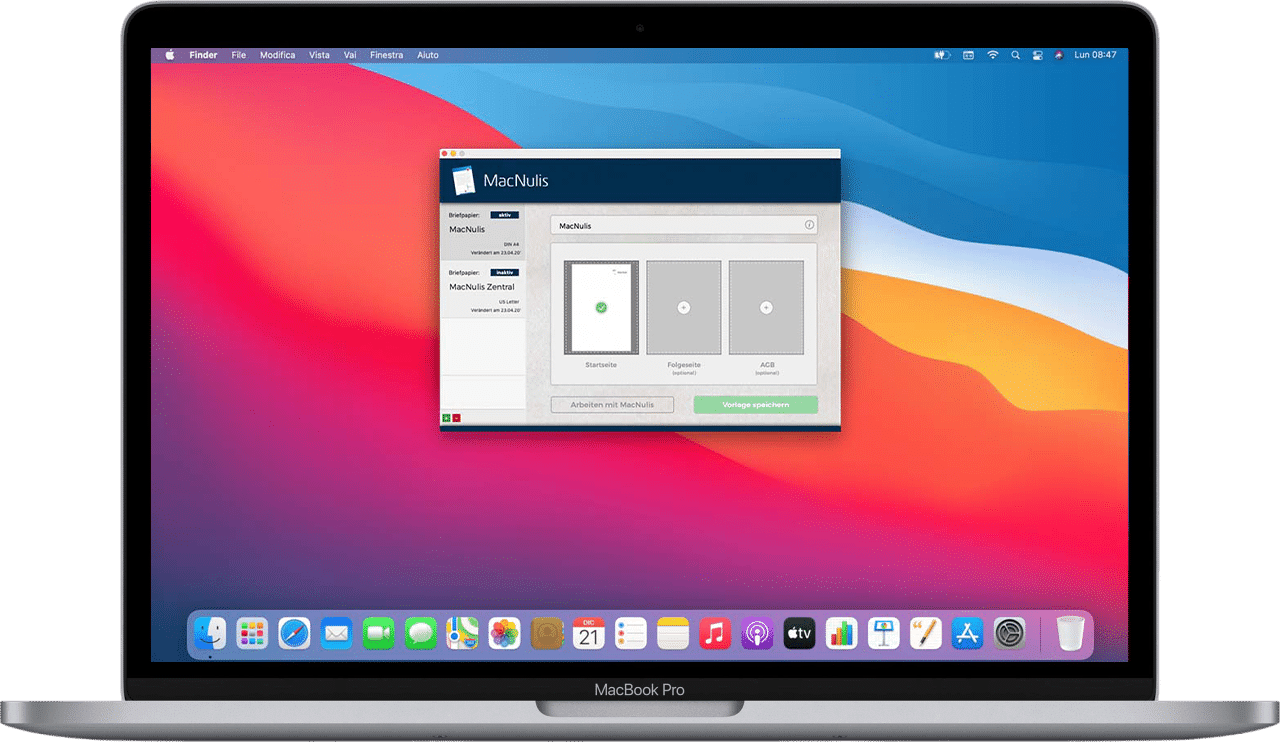Select MacNulis Zentral letterhead in sidebar
The width and height of the screenshot is (1280, 742).
(484, 291)
